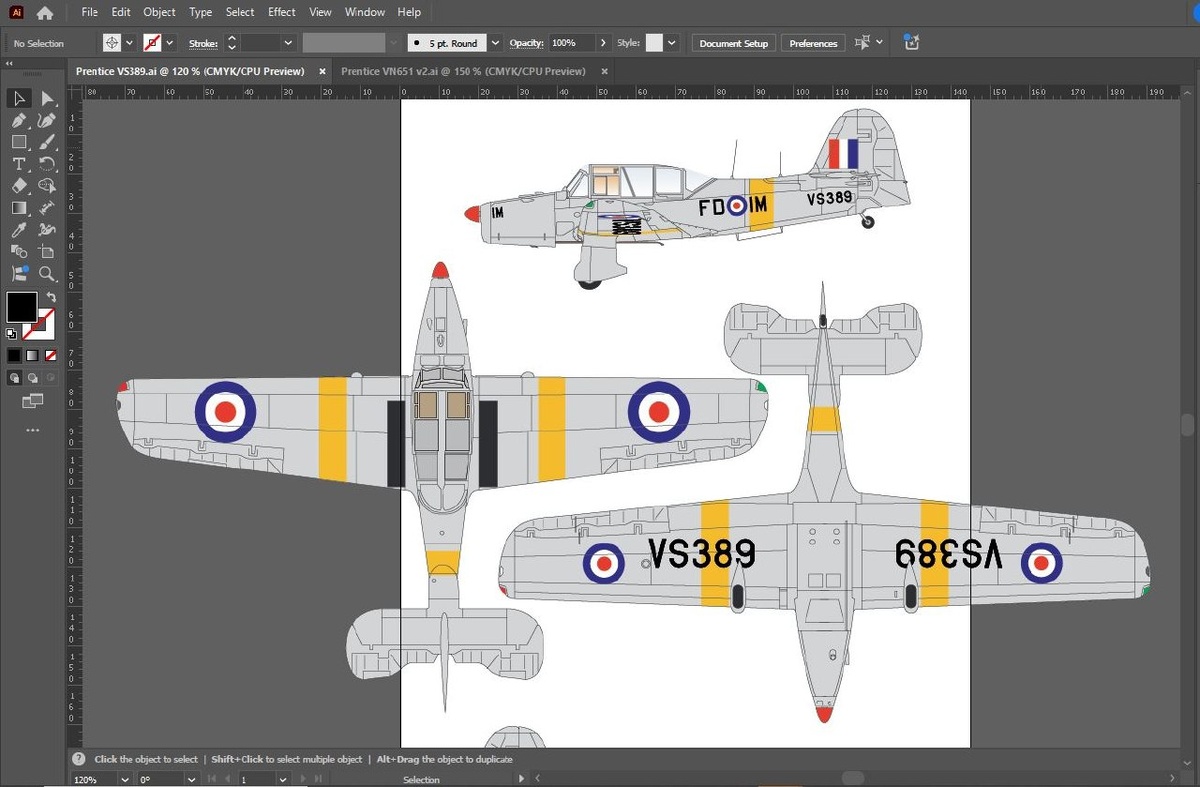Select the Pen tool
This screenshot has height=787, width=1200.
click(19, 120)
